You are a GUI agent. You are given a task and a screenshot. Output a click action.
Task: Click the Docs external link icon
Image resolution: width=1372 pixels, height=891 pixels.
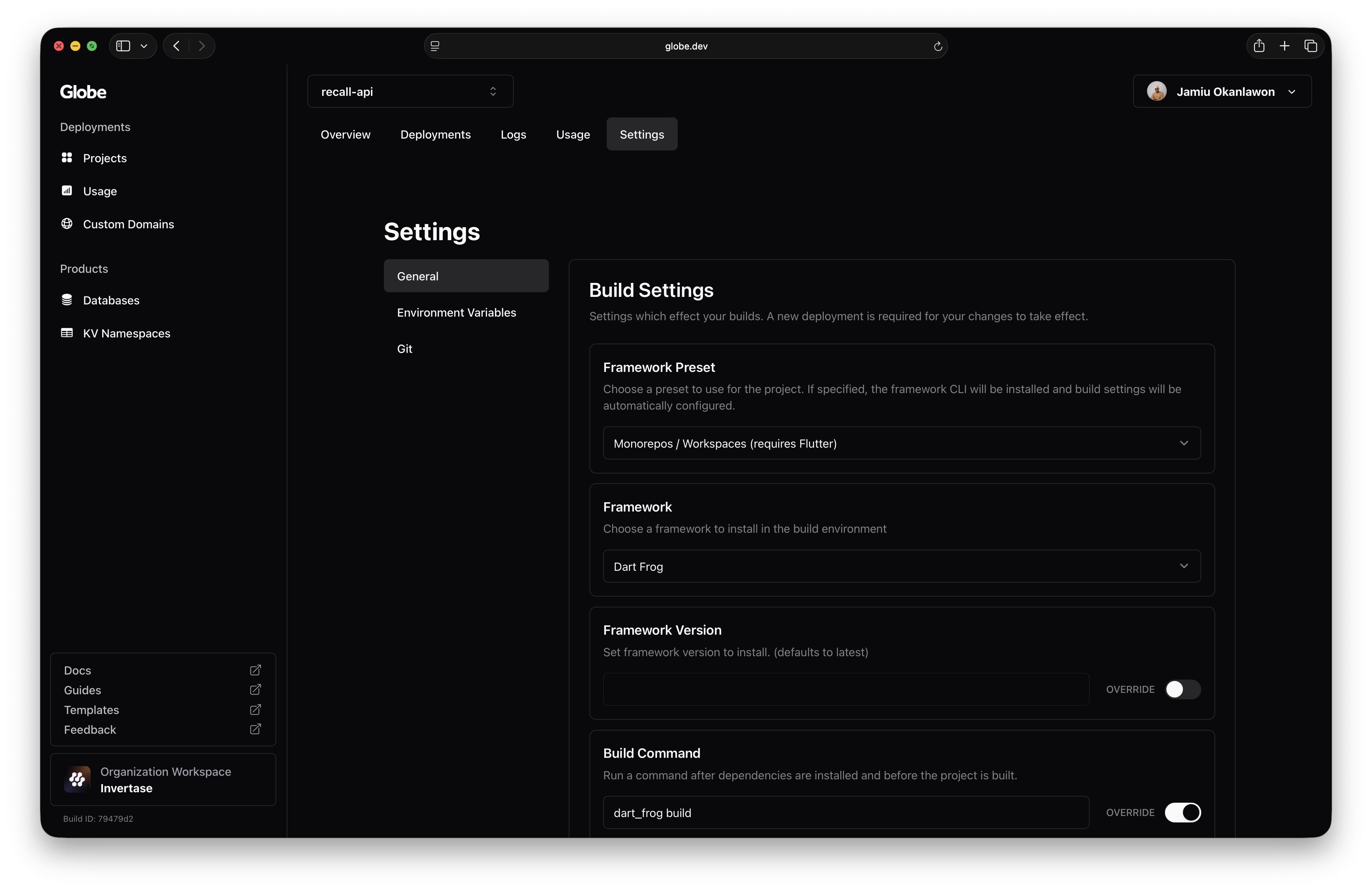(255, 670)
